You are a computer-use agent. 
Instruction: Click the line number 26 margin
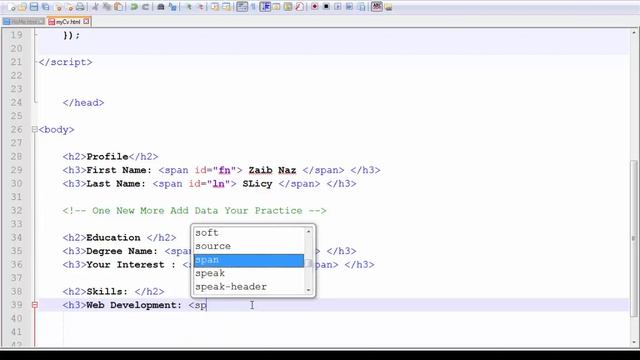point(16,129)
